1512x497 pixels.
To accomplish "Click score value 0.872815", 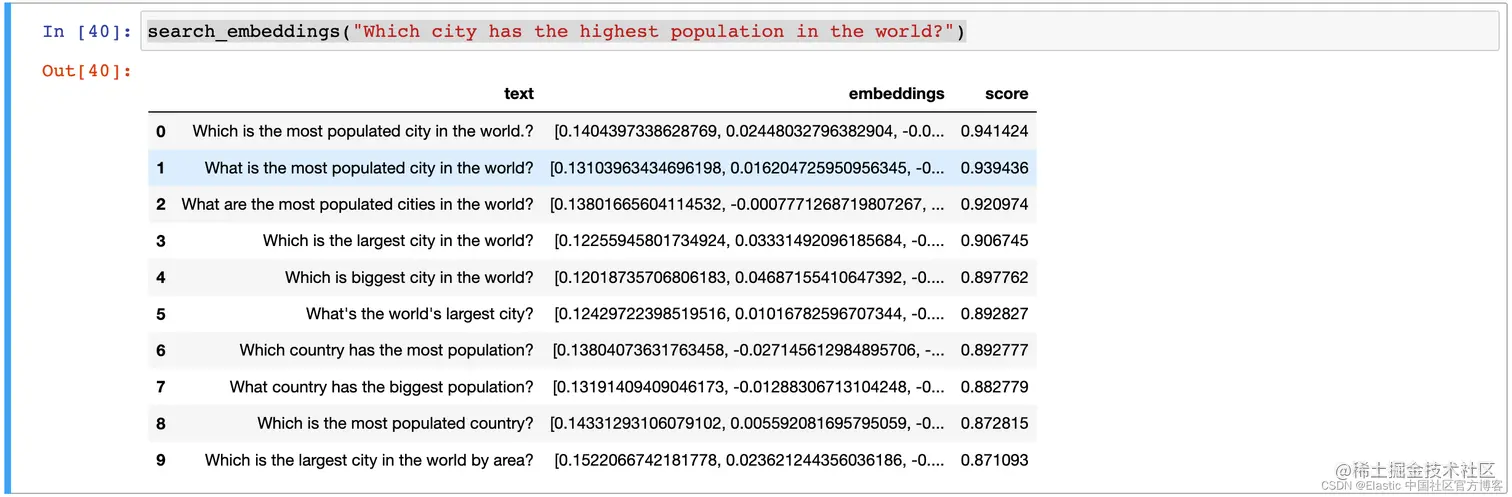I will [995, 423].
